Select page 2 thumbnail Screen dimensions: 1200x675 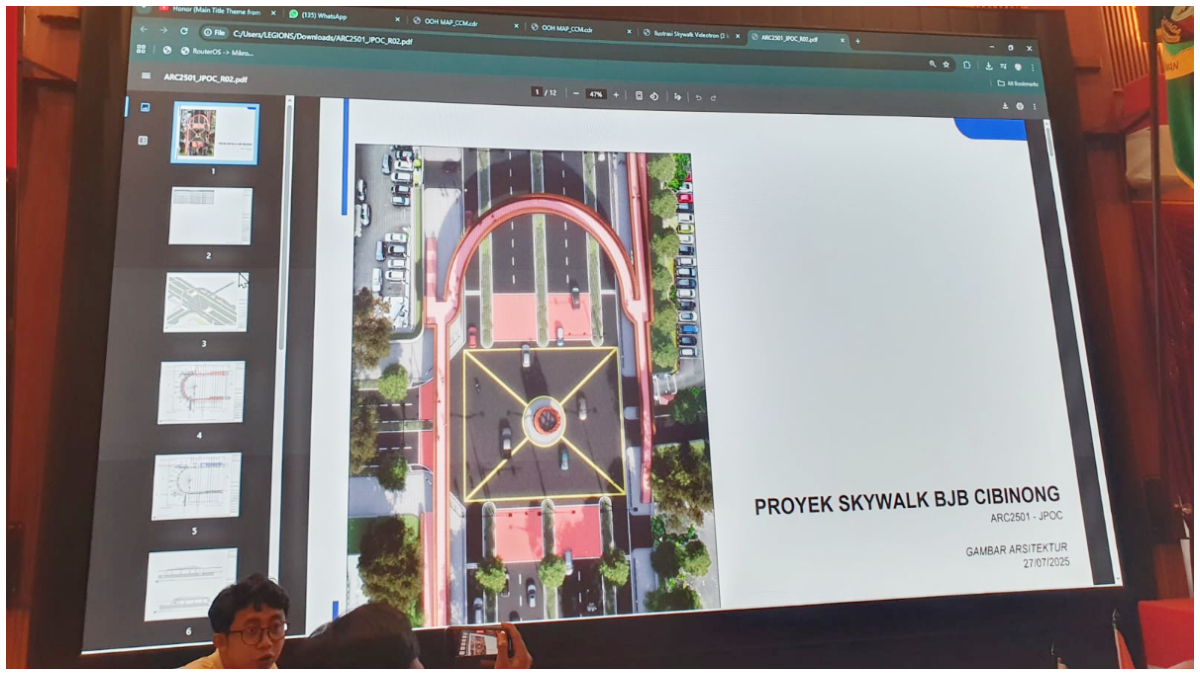pyautogui.click(x=210, y=216)
